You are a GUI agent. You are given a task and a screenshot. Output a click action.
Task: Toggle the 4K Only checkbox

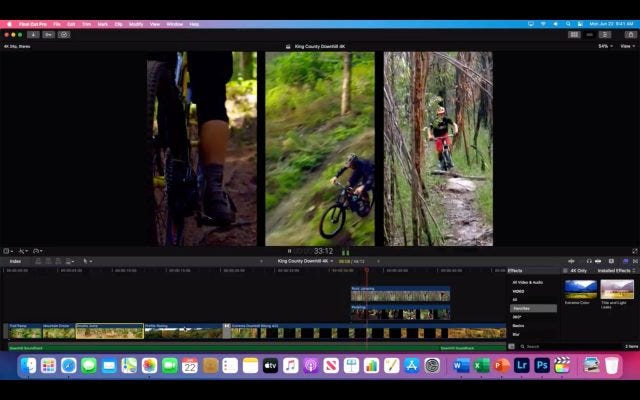click(x=565, y=271)
